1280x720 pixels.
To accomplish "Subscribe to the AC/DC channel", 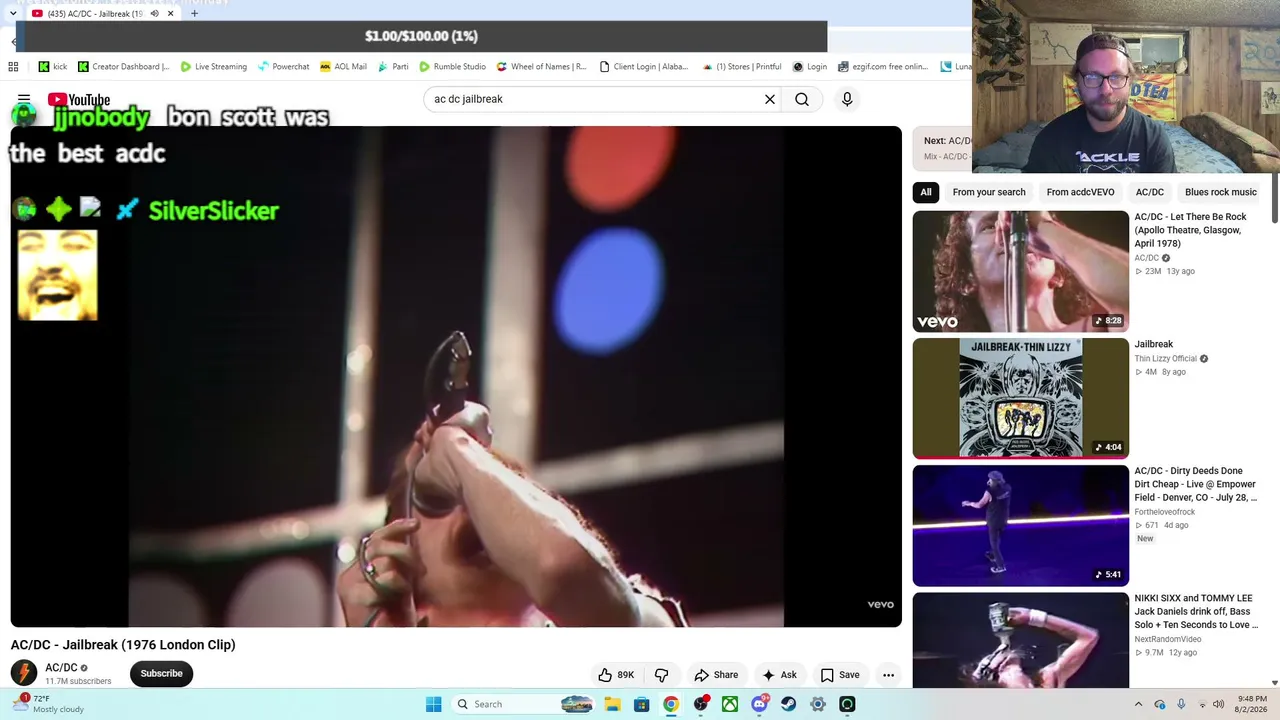I will click(x=161, y=673).
